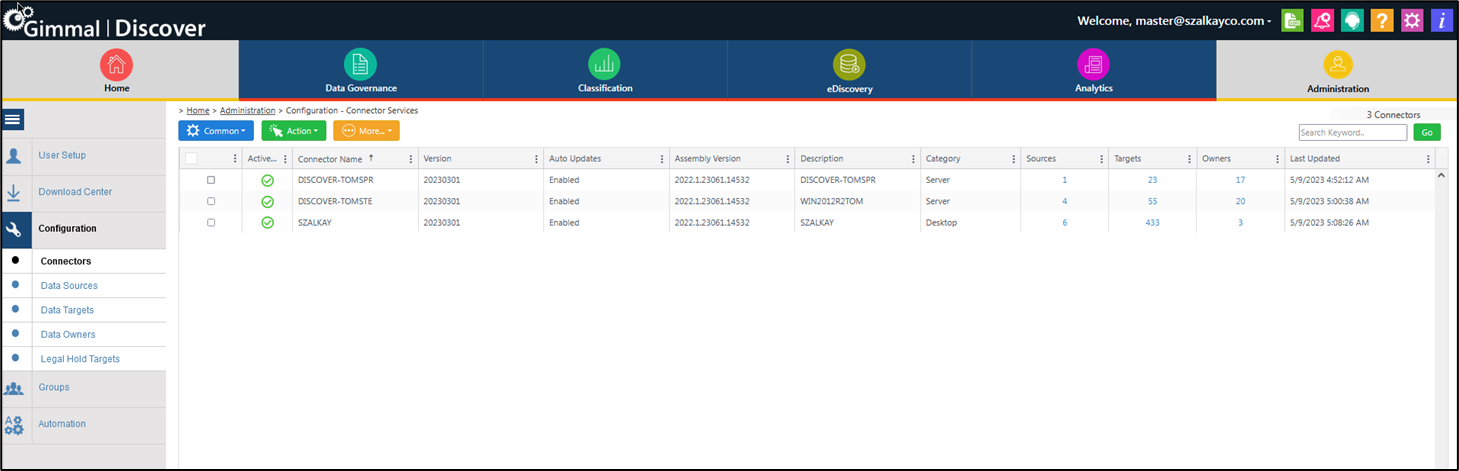Switch to the eDiscovery tab

[x=849, y=71]
